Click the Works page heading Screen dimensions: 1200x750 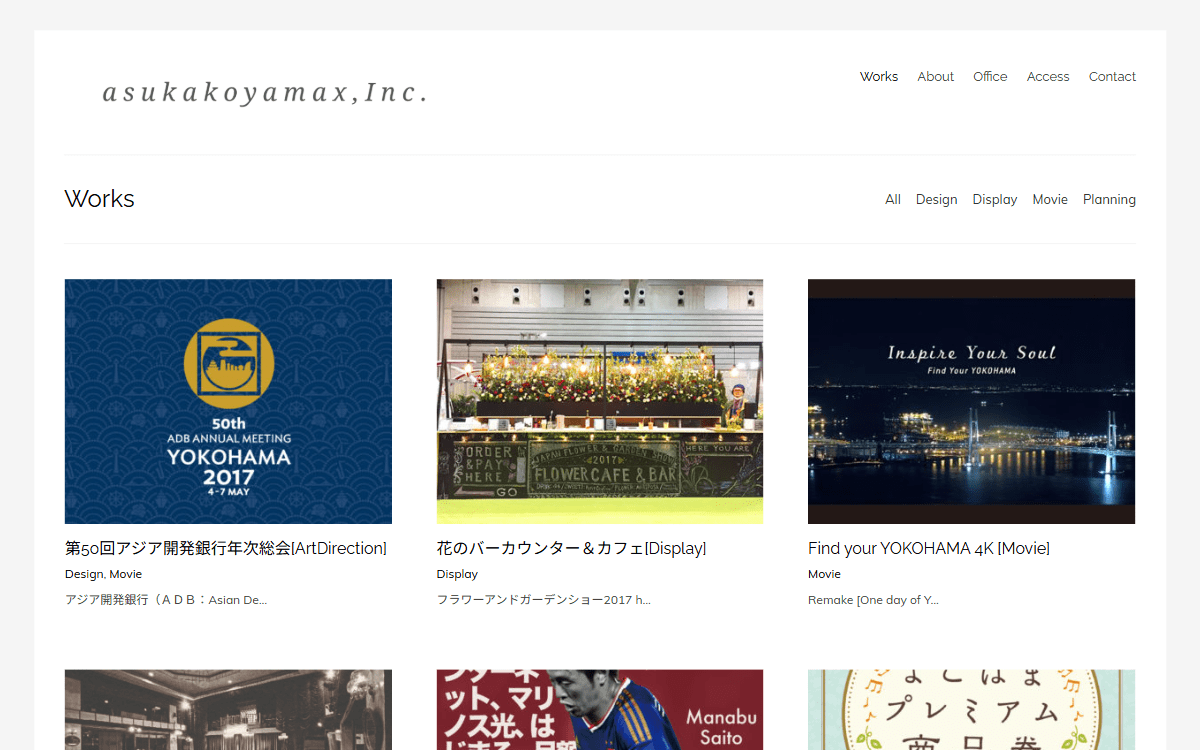(x=100, y=199)
